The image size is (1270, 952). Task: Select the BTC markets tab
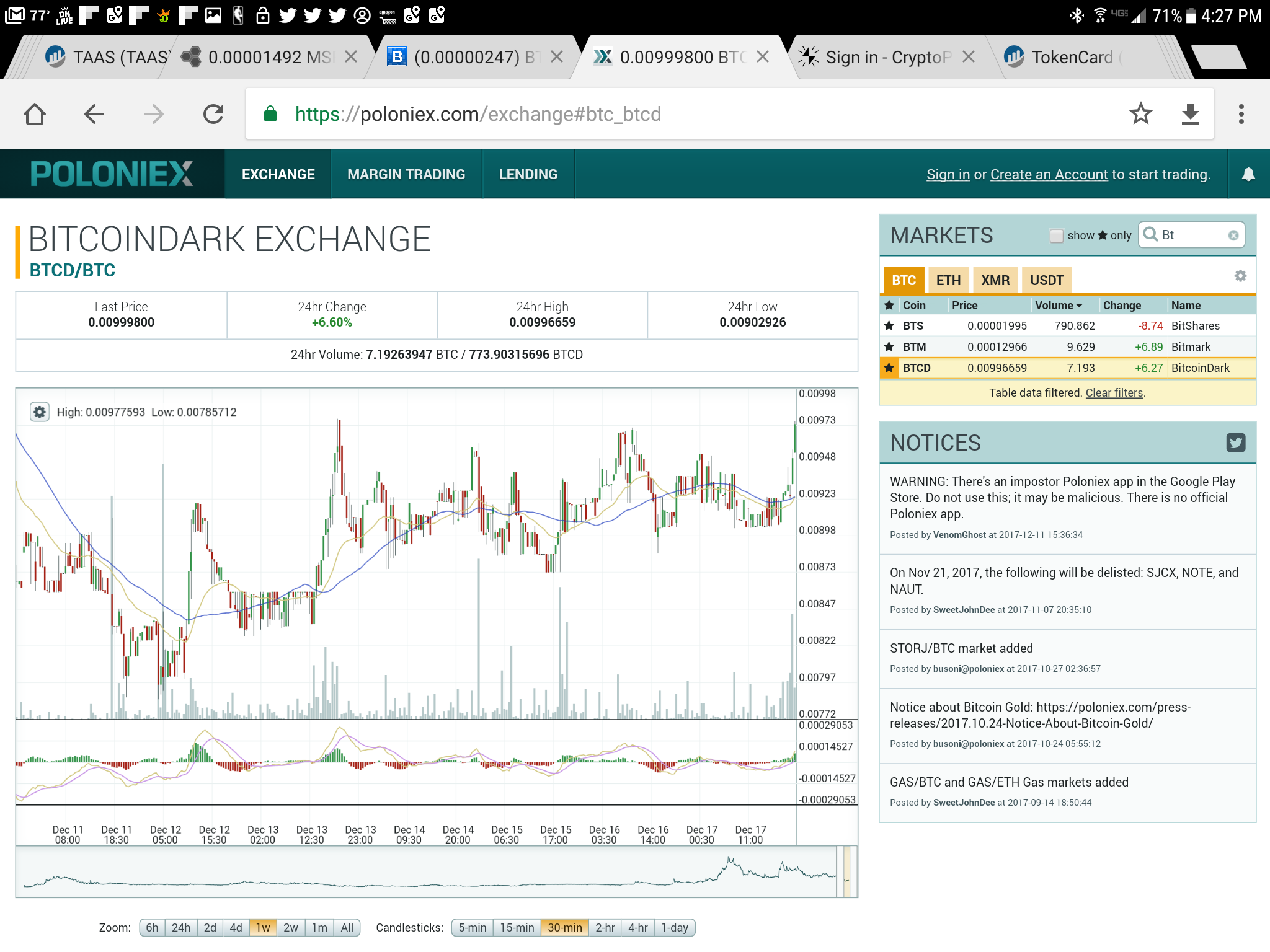tap(904, 280)
